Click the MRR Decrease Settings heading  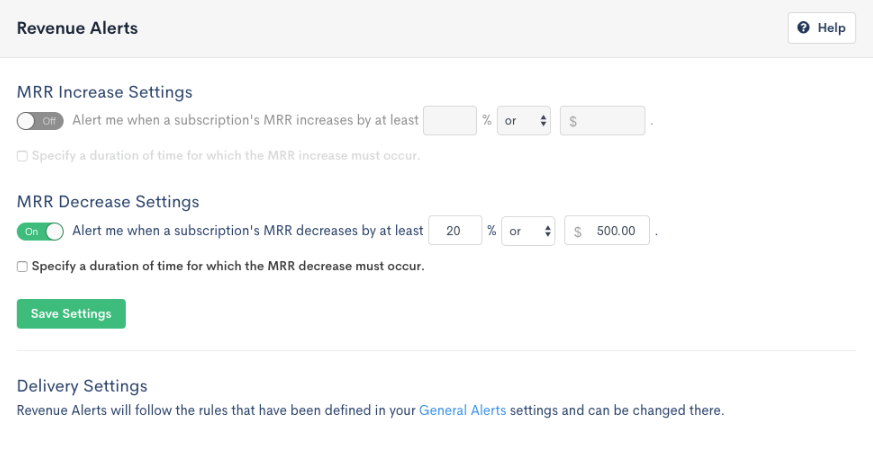[x=108, y=202]
